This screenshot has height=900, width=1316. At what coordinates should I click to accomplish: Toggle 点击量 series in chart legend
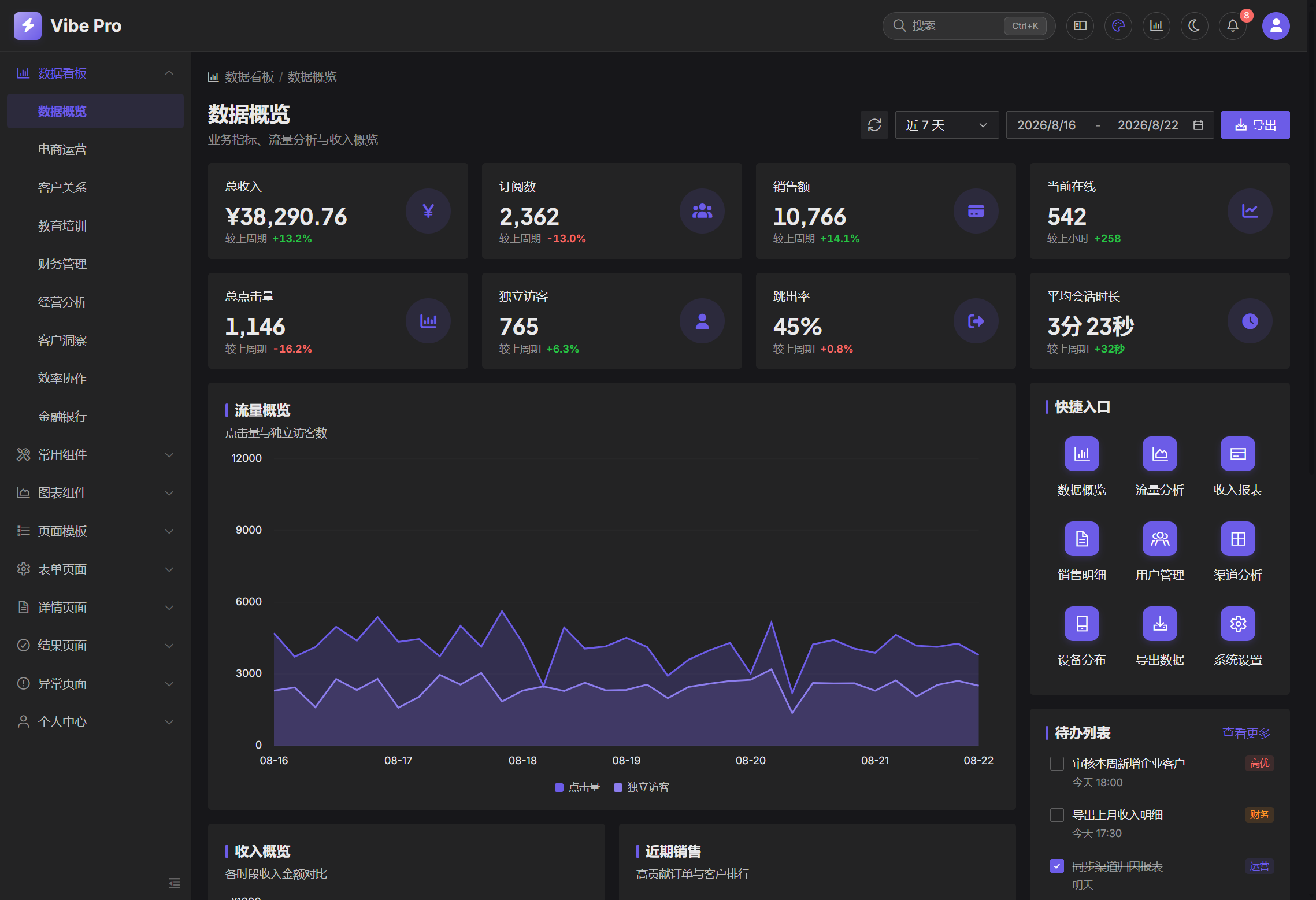[x=577, y=787]
